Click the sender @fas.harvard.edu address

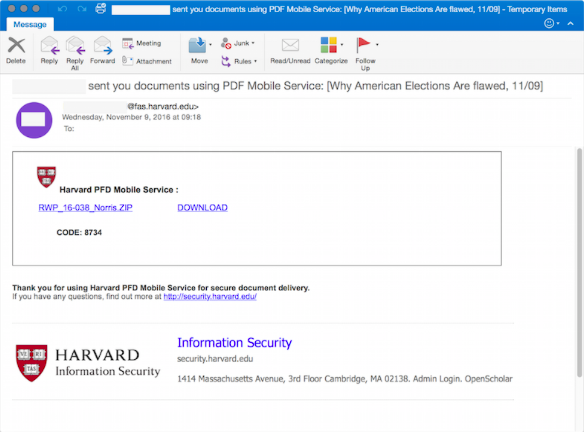pos(163,107)
